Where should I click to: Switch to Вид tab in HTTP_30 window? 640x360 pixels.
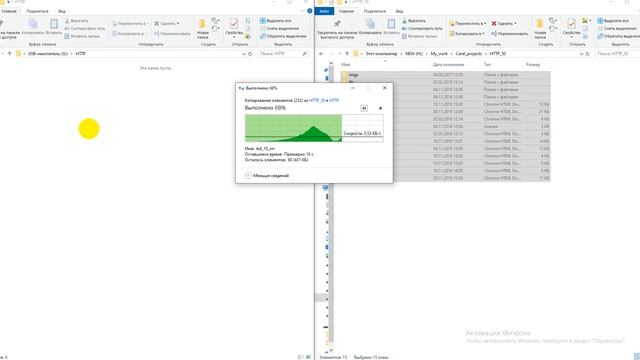click(x=399, y=11)
